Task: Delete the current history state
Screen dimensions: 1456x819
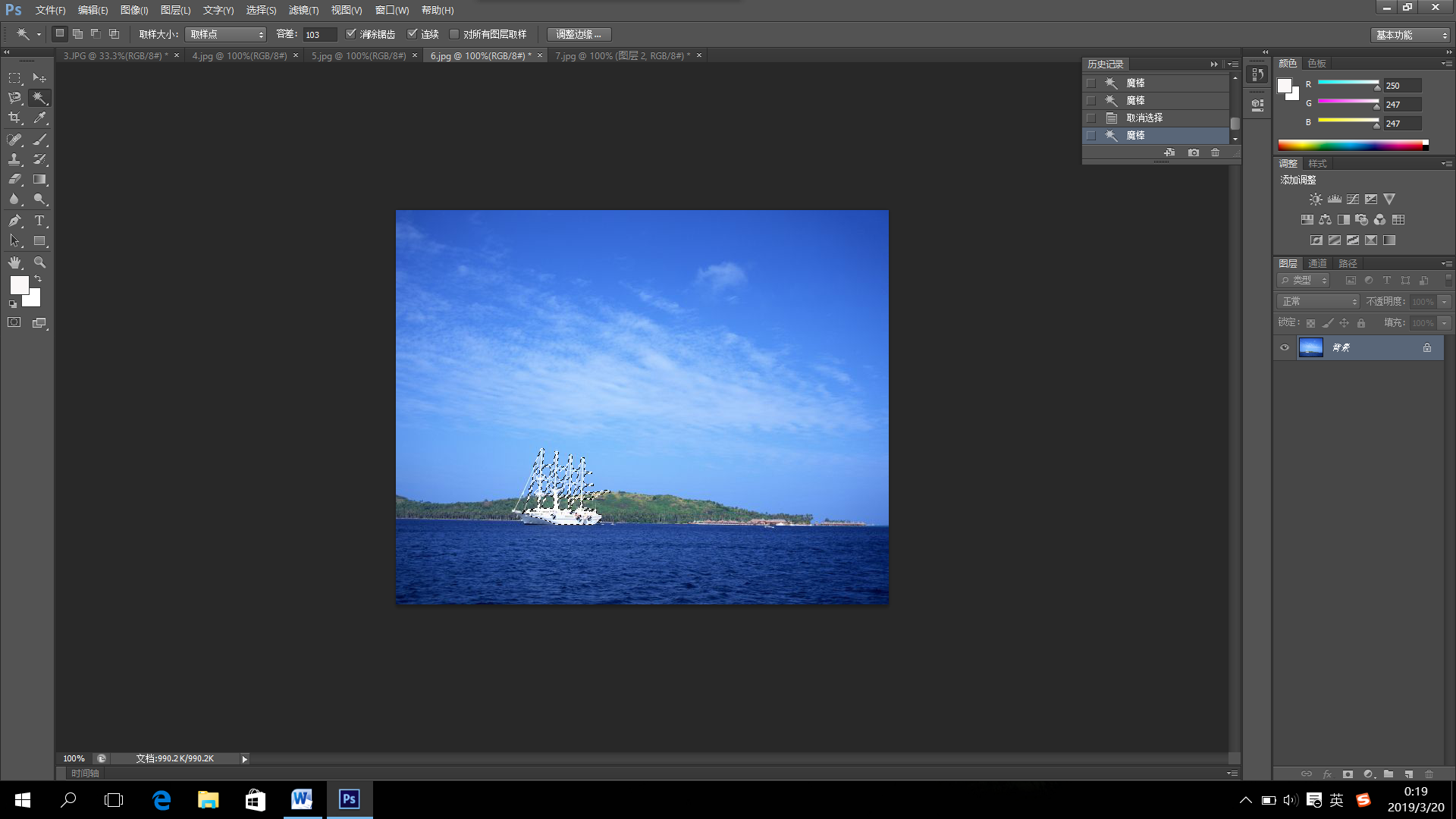Action: [1216, 152]
